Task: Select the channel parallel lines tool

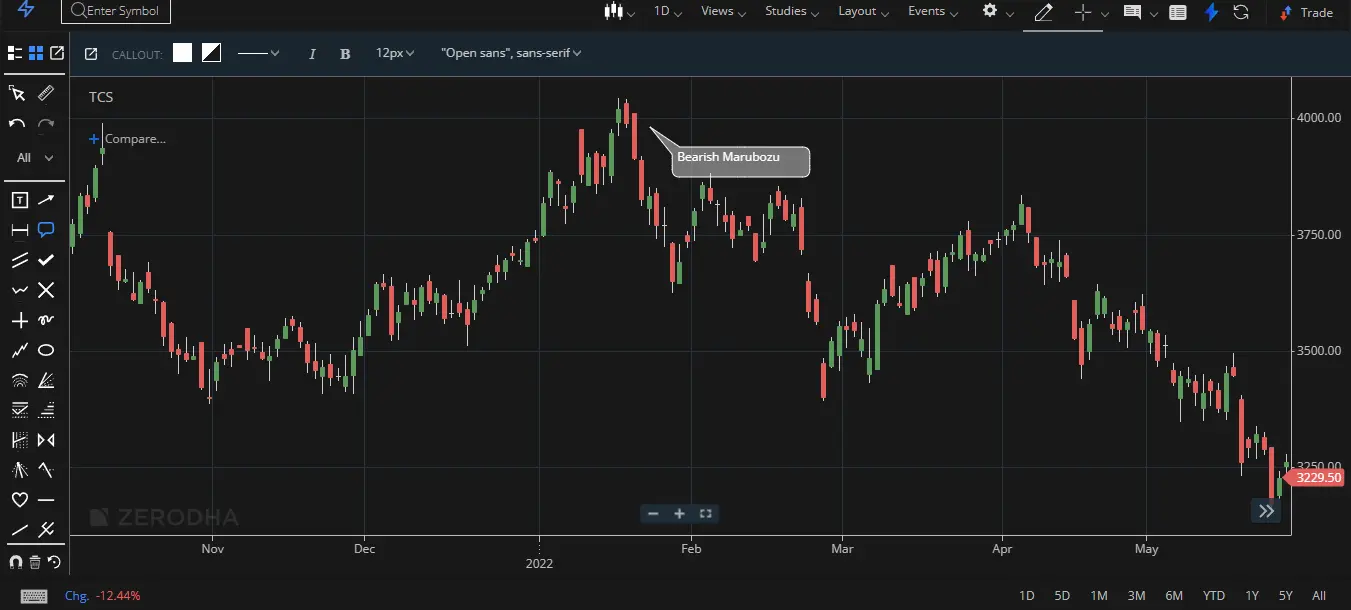Action: (x=19, y=260)
